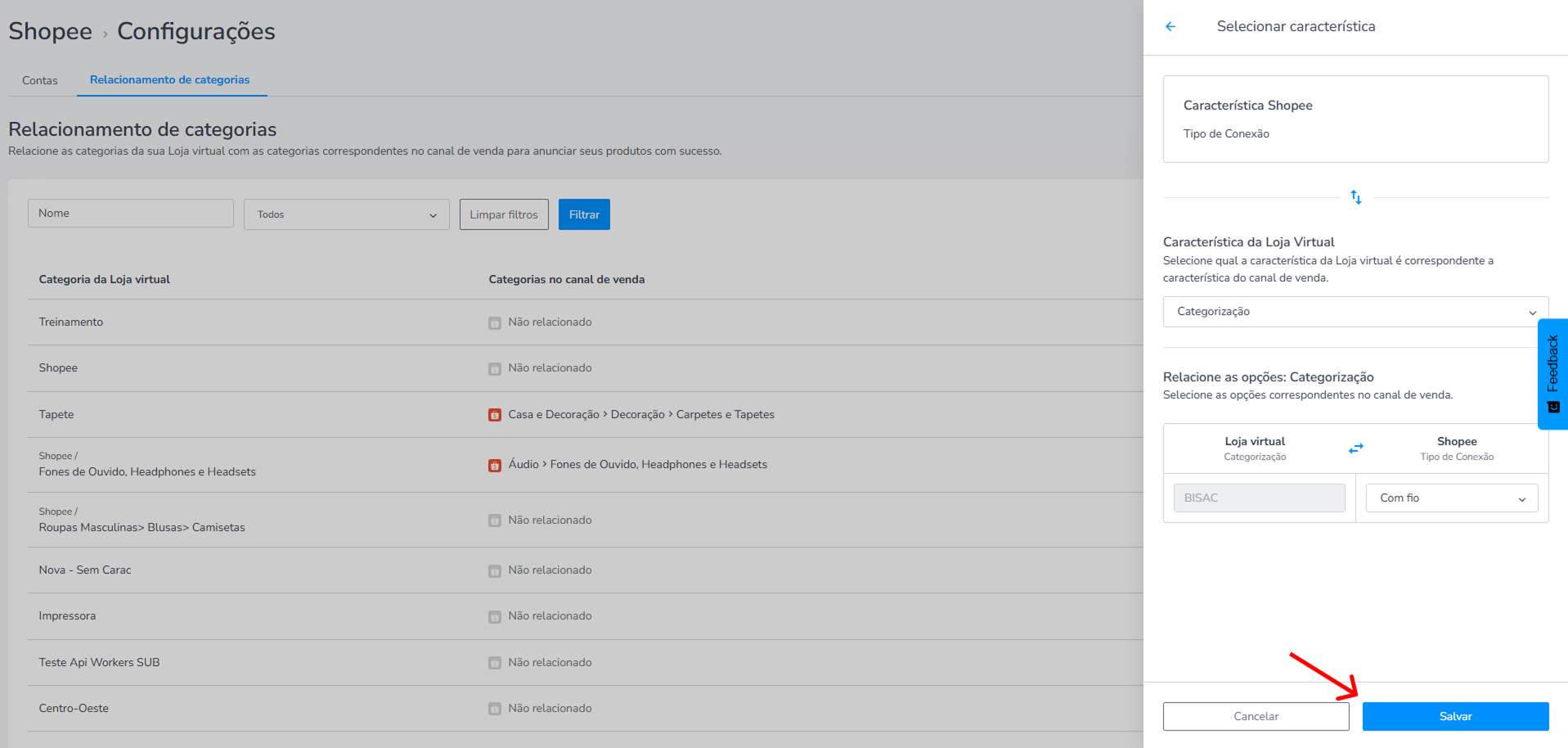
Task: Open the Com fio option dropdown
Action: tap(1452, 498)
